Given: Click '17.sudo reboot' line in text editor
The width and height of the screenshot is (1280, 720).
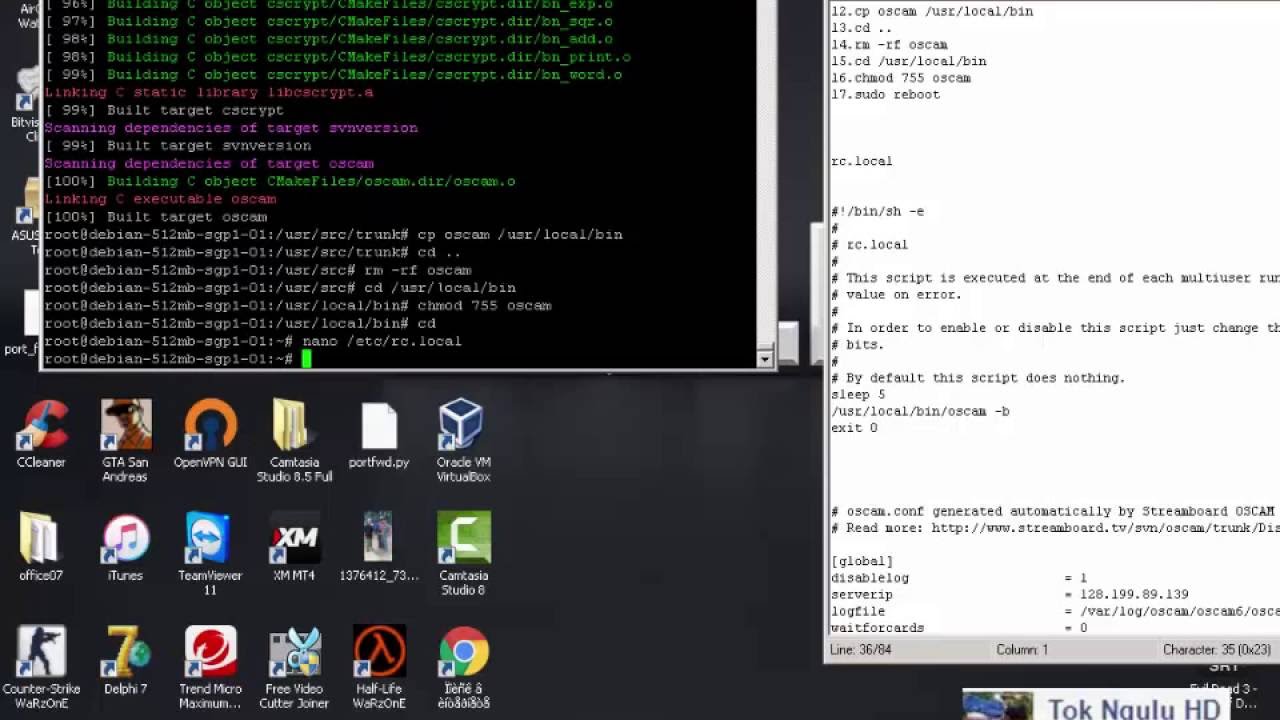Looking at the screenshot, I should pyautogui.click(x=885, y=94).
